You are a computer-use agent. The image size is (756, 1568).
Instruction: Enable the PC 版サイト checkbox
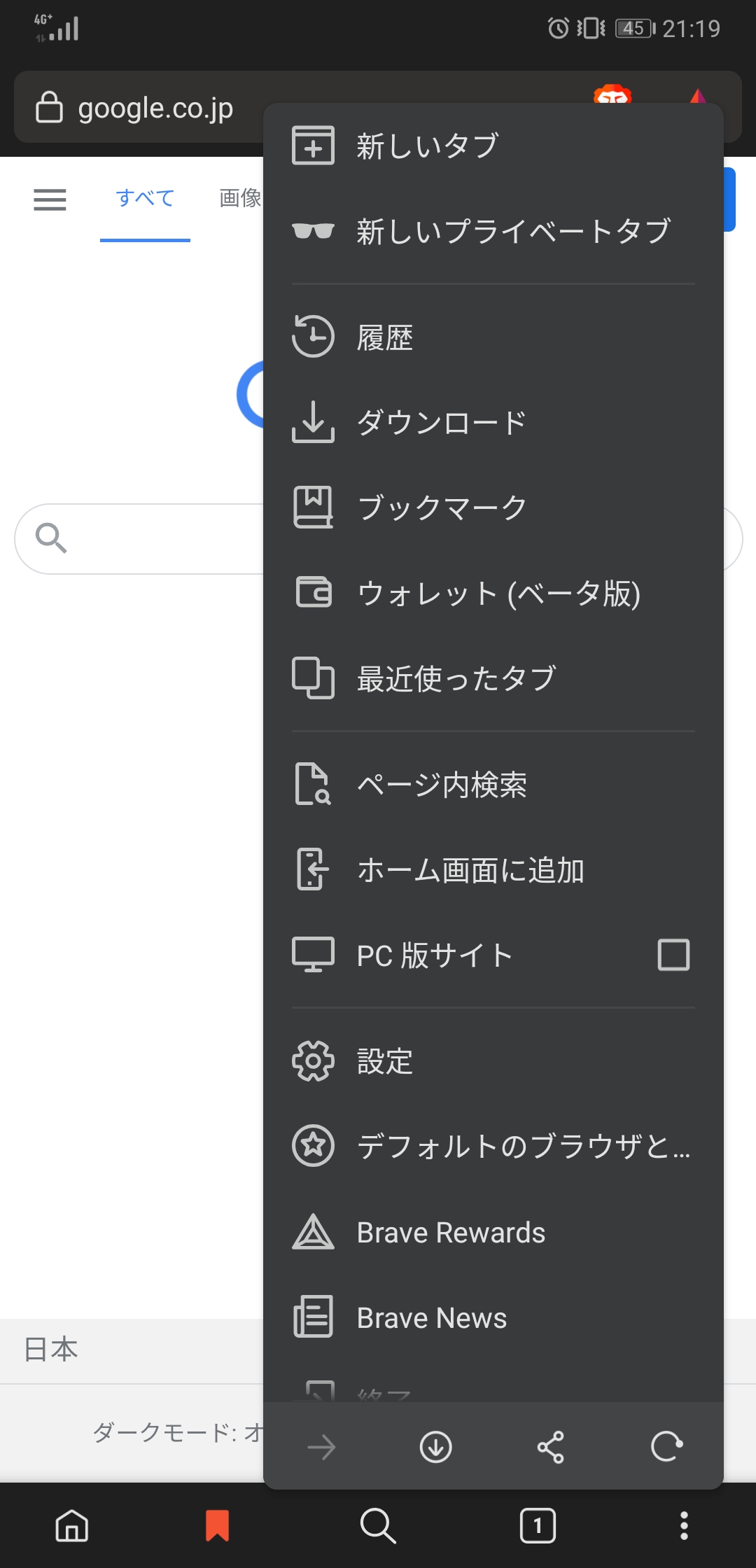(673, 955)
